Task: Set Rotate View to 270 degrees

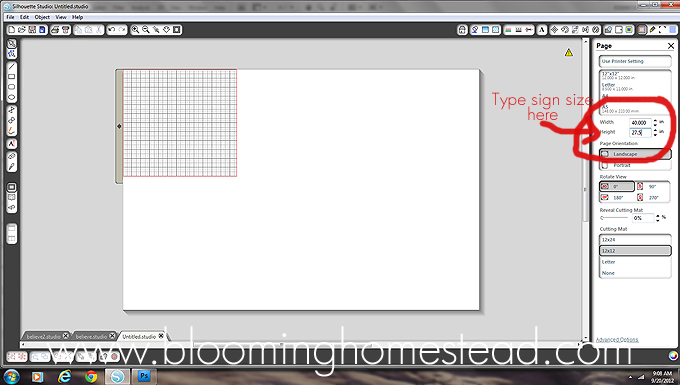Action: pyautogui.click(x=653, y=198)
